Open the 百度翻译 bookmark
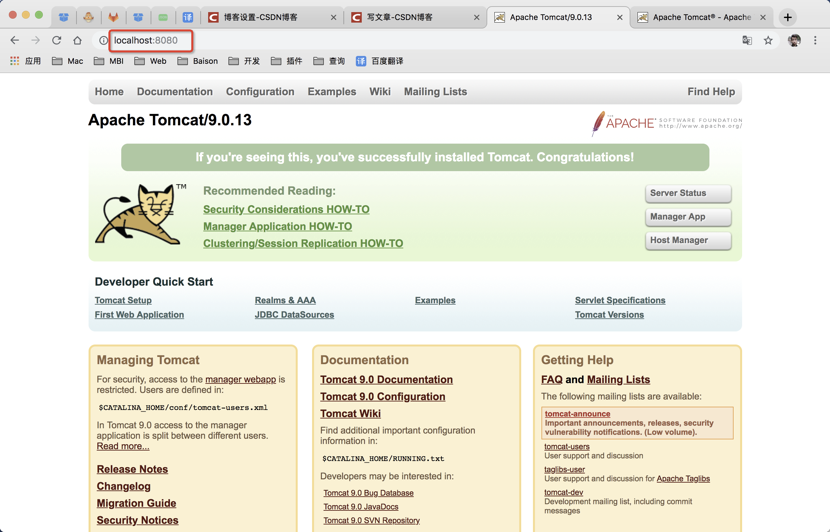This screenshot has width=830, height=532. pyautogui.click(x=380, y=61)
